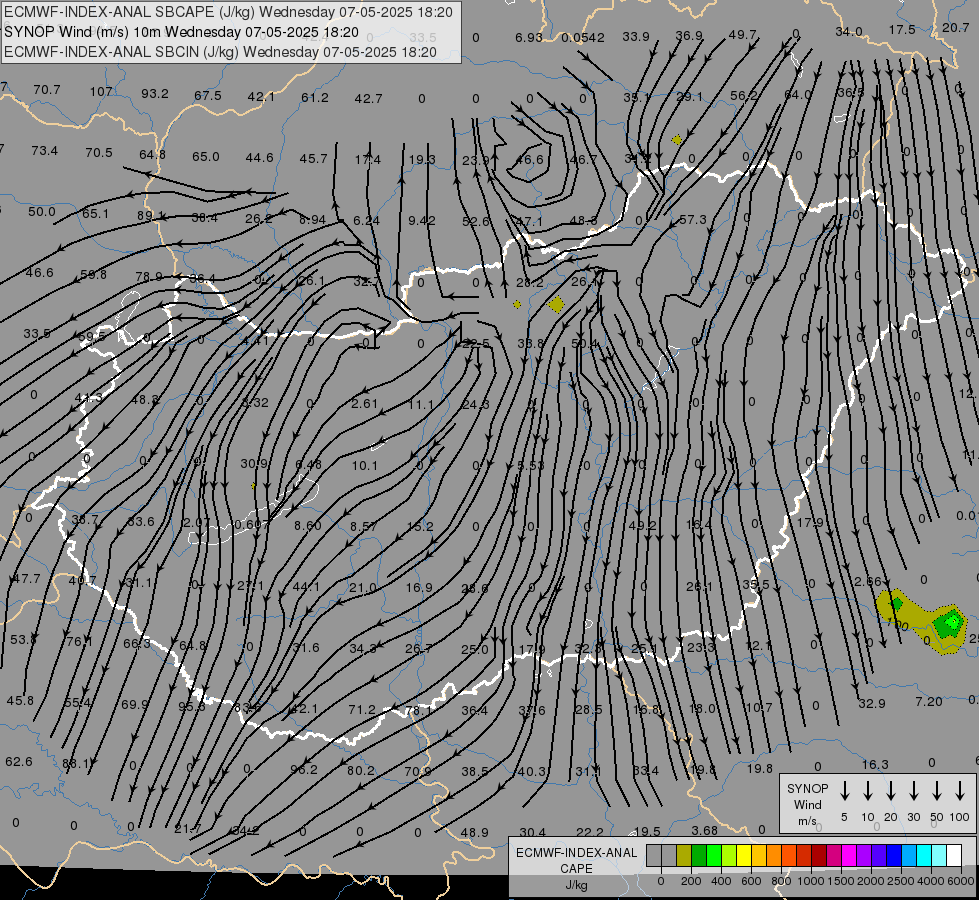
Task: Click the map value 8.60
Action: click(x=308, y=525)
